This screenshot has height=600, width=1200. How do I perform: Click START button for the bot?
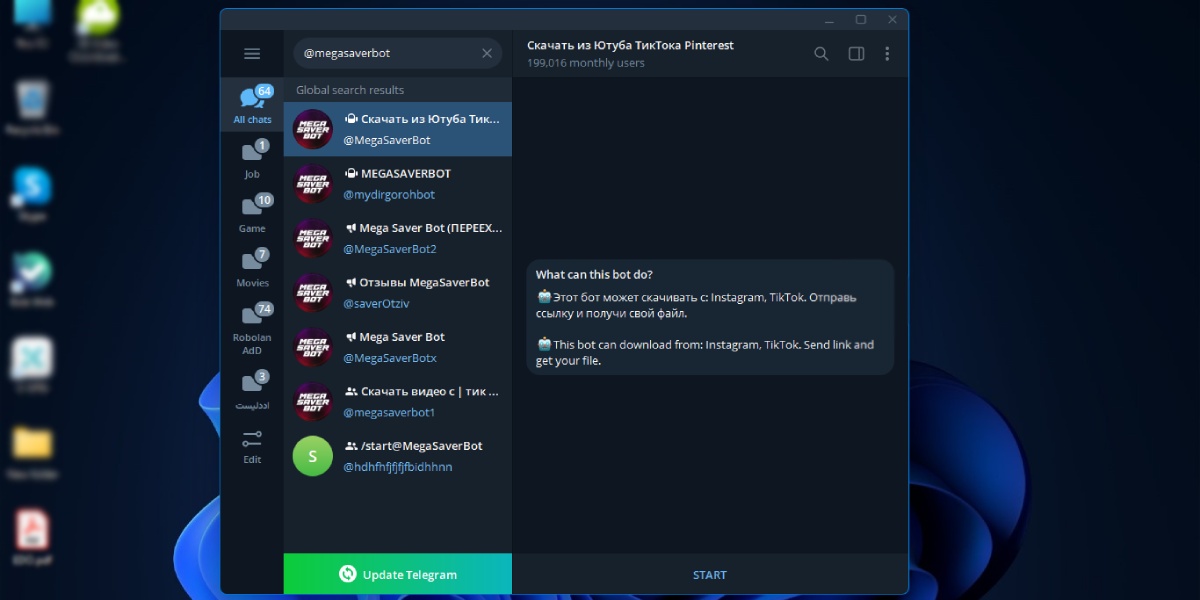tap(710, 575)
